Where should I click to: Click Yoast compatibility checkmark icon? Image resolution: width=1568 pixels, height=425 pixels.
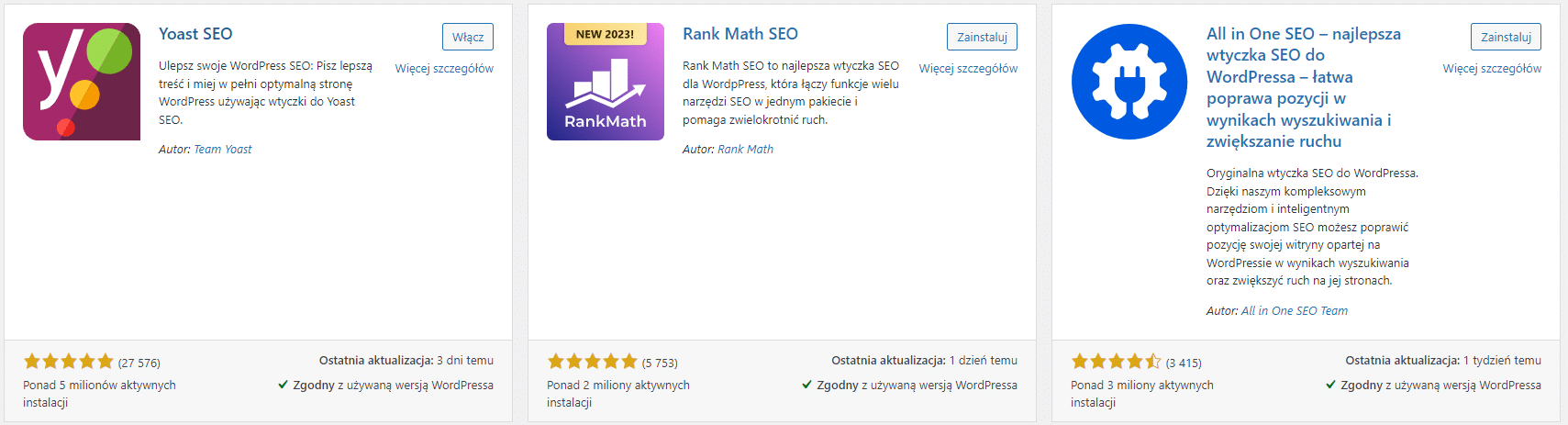(284, 385)
